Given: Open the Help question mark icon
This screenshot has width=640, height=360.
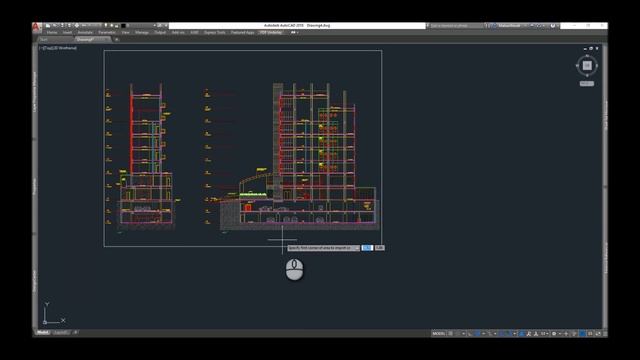Looking at the screenshot, I should (x=553, y=26).
